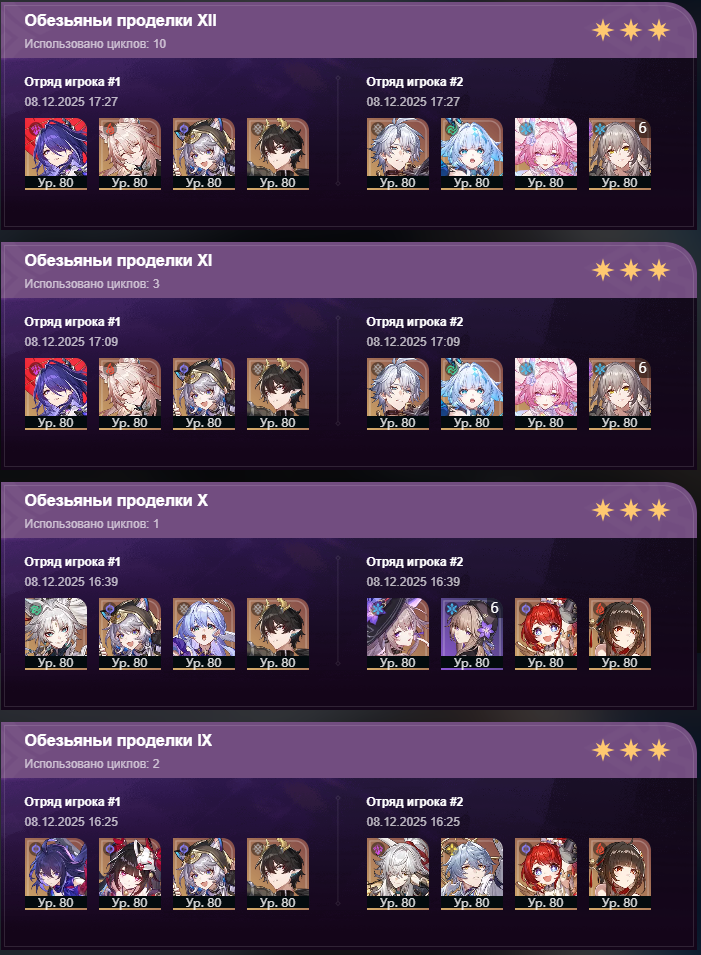
Task: Select the white-haired first character in stage X squad #1
Action: click(x=55, y=633)
